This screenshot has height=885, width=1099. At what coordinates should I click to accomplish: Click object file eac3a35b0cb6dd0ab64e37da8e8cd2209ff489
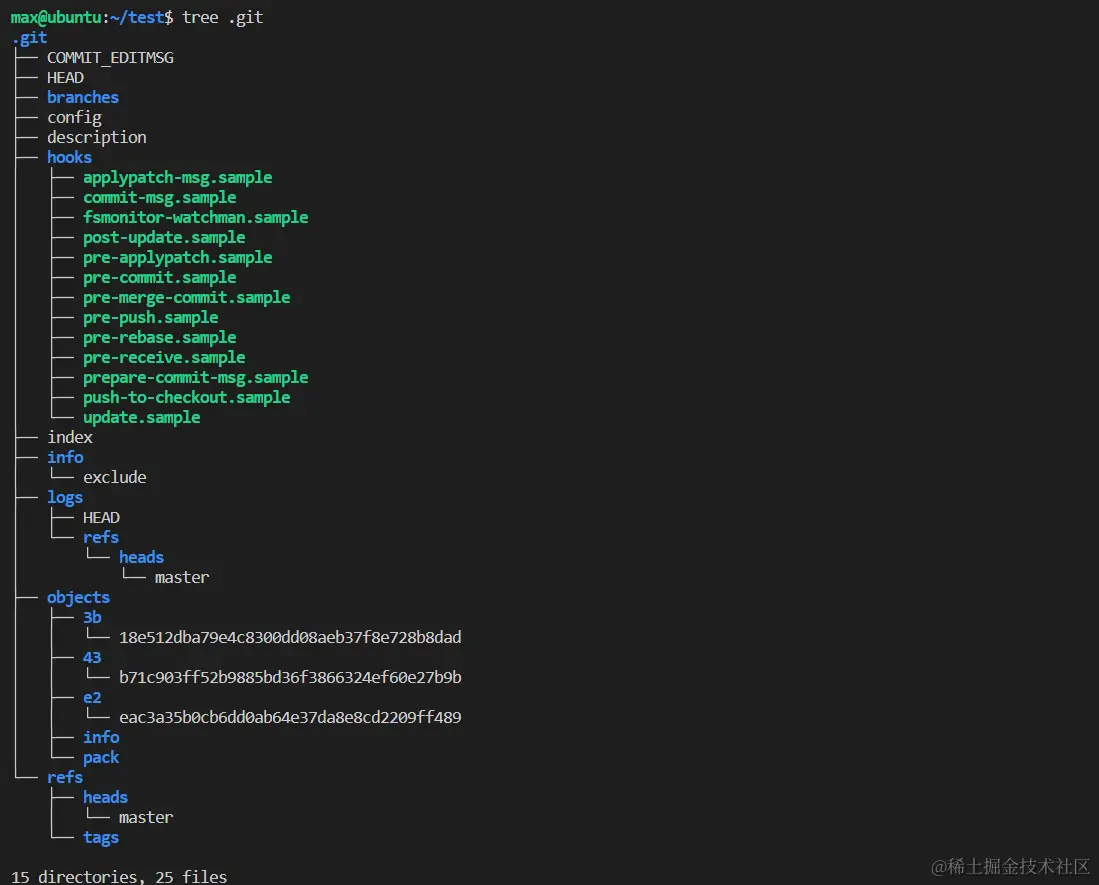coord(290,718)
